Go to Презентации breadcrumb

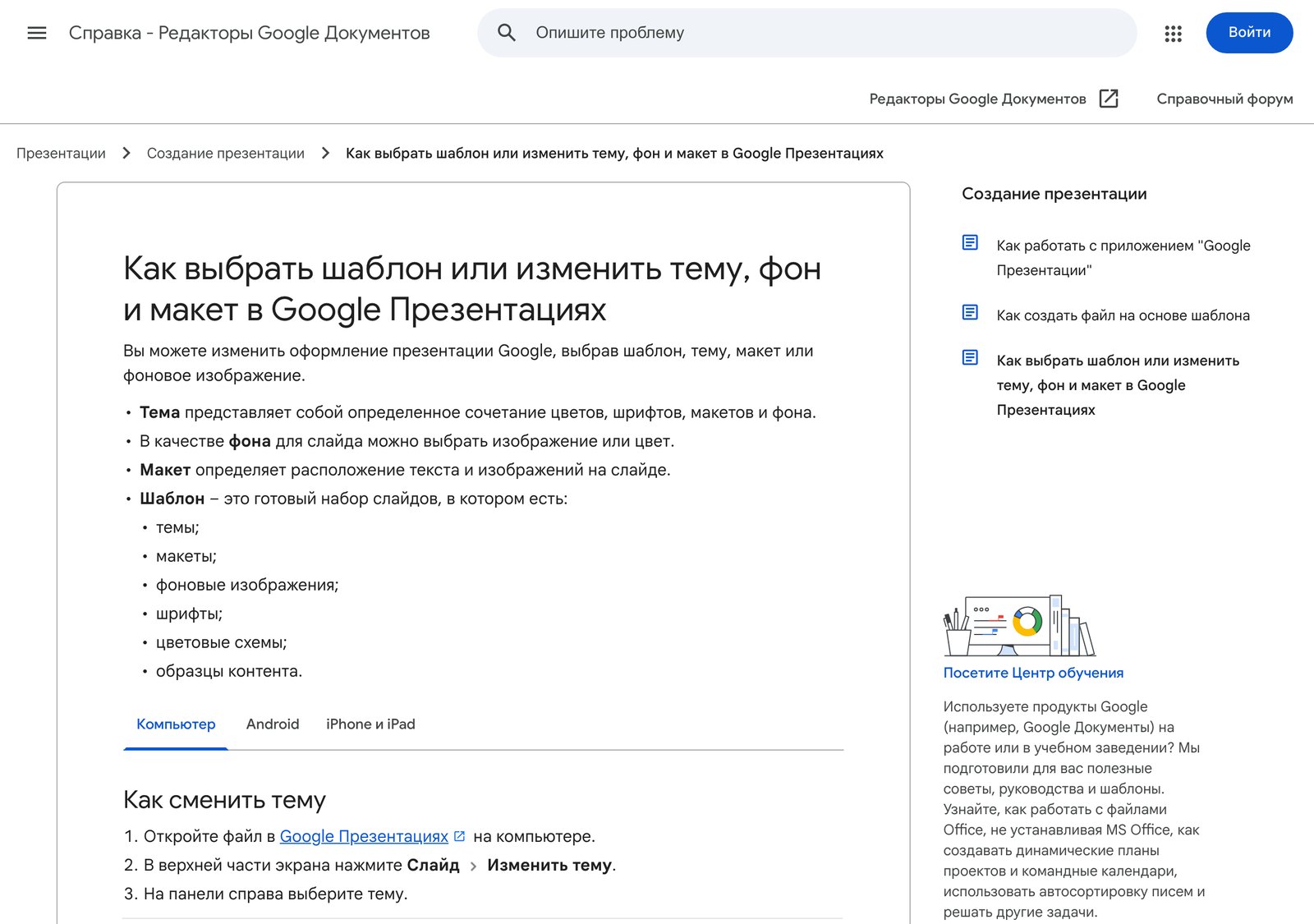61,154
